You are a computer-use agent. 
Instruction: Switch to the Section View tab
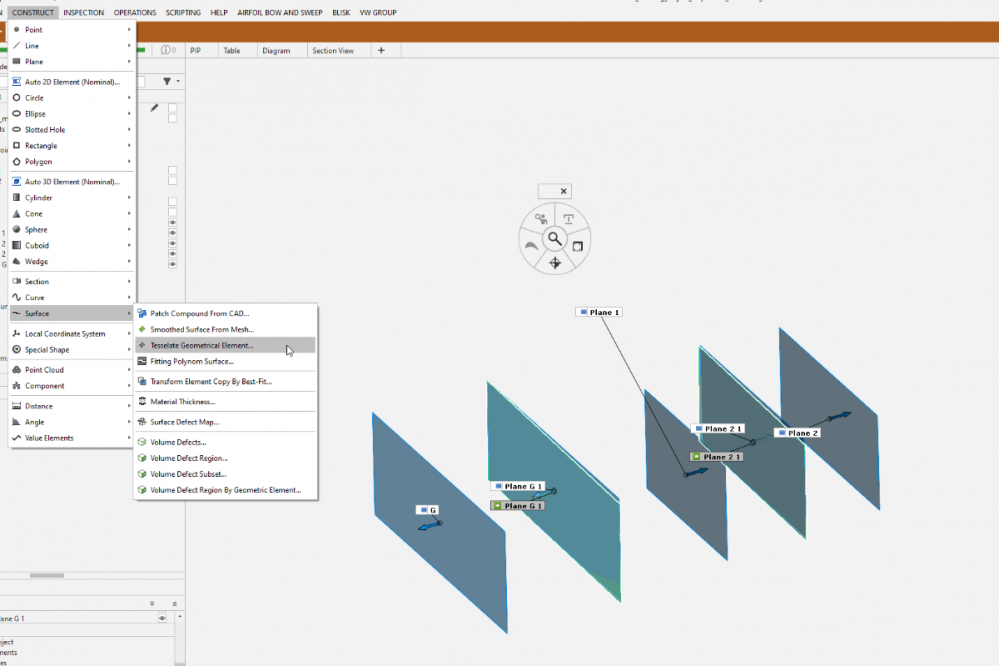pos(333,50)
